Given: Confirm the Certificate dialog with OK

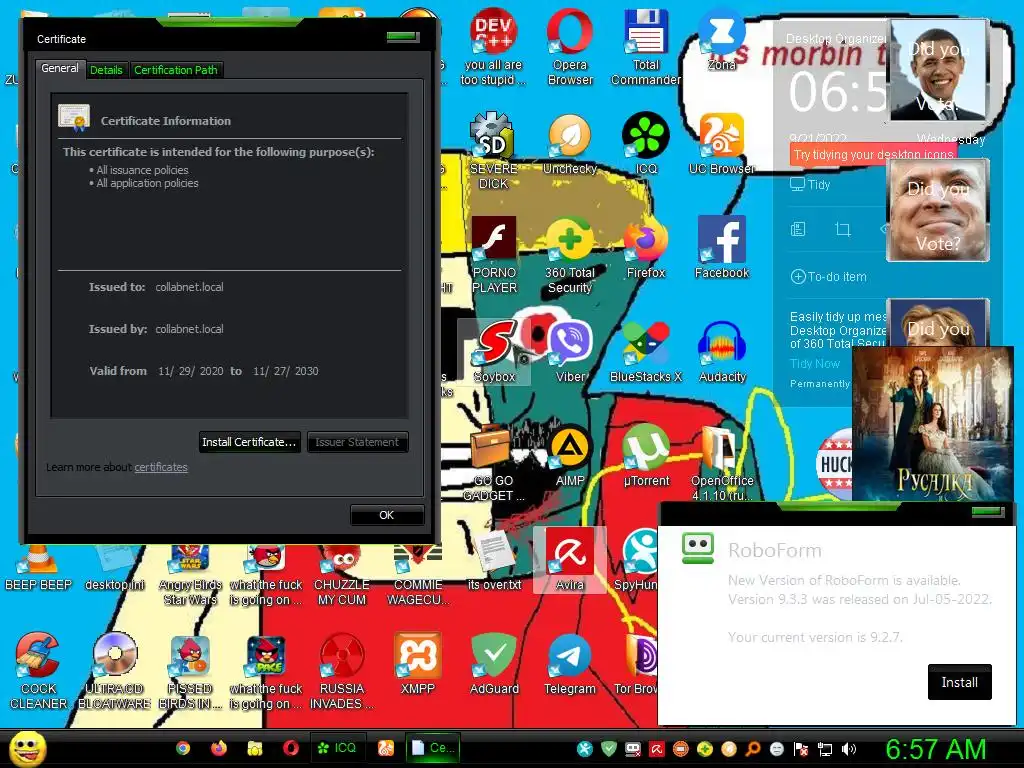Looking at the screenshot, I should click(x=387, y=515).
